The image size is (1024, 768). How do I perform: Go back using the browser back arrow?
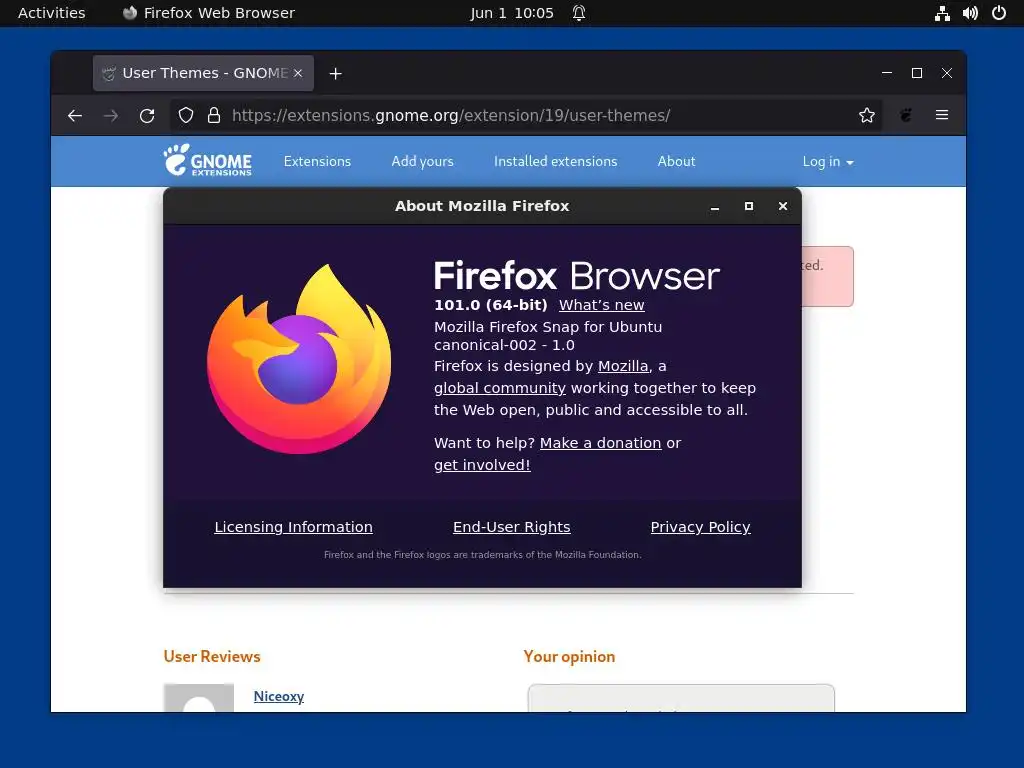click(74, 116)
